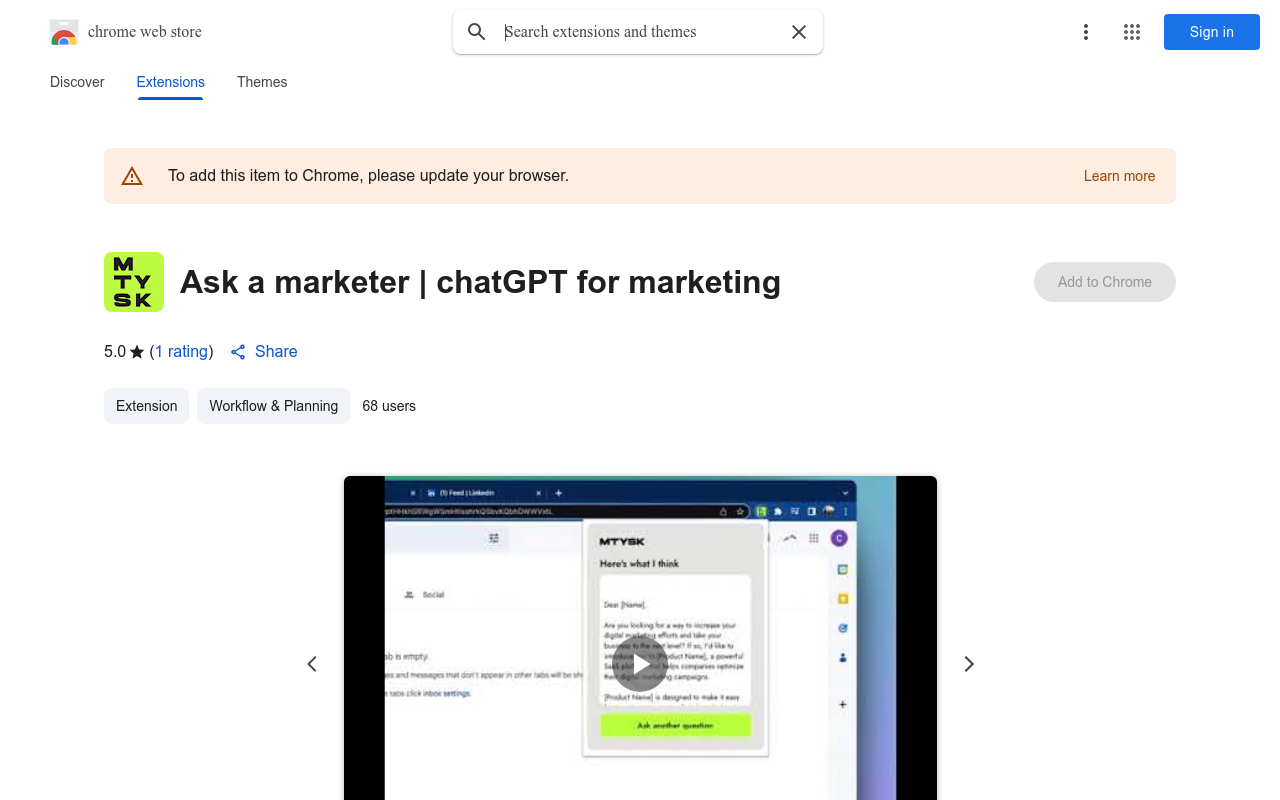Select the Extension category chip
This screenshot has width=1280, height=800.
coord(146,406)
